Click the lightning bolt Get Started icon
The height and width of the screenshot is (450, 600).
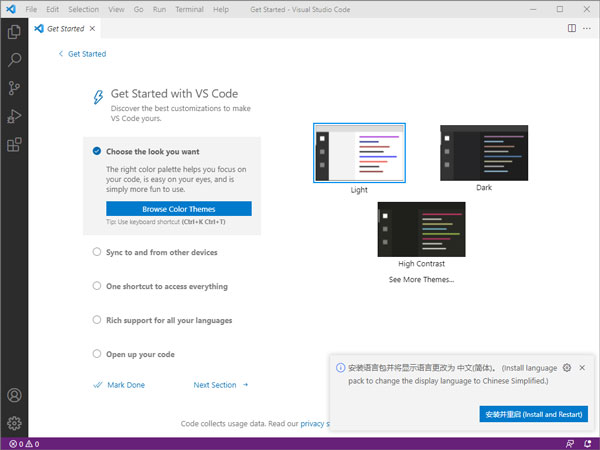coord(98,97)
